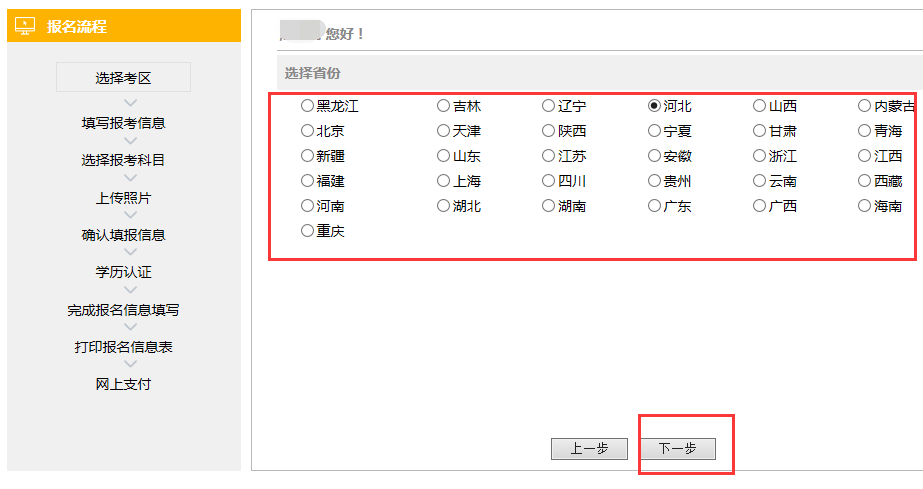
Task: Select the 上海 radio option
Action: click(443, 181)
